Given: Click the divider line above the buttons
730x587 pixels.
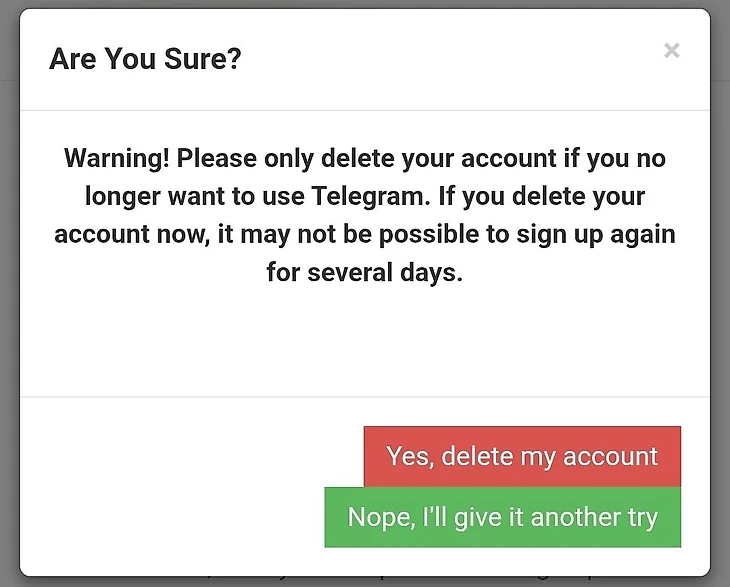Looking at the screenshot, I should pos(364,397).
